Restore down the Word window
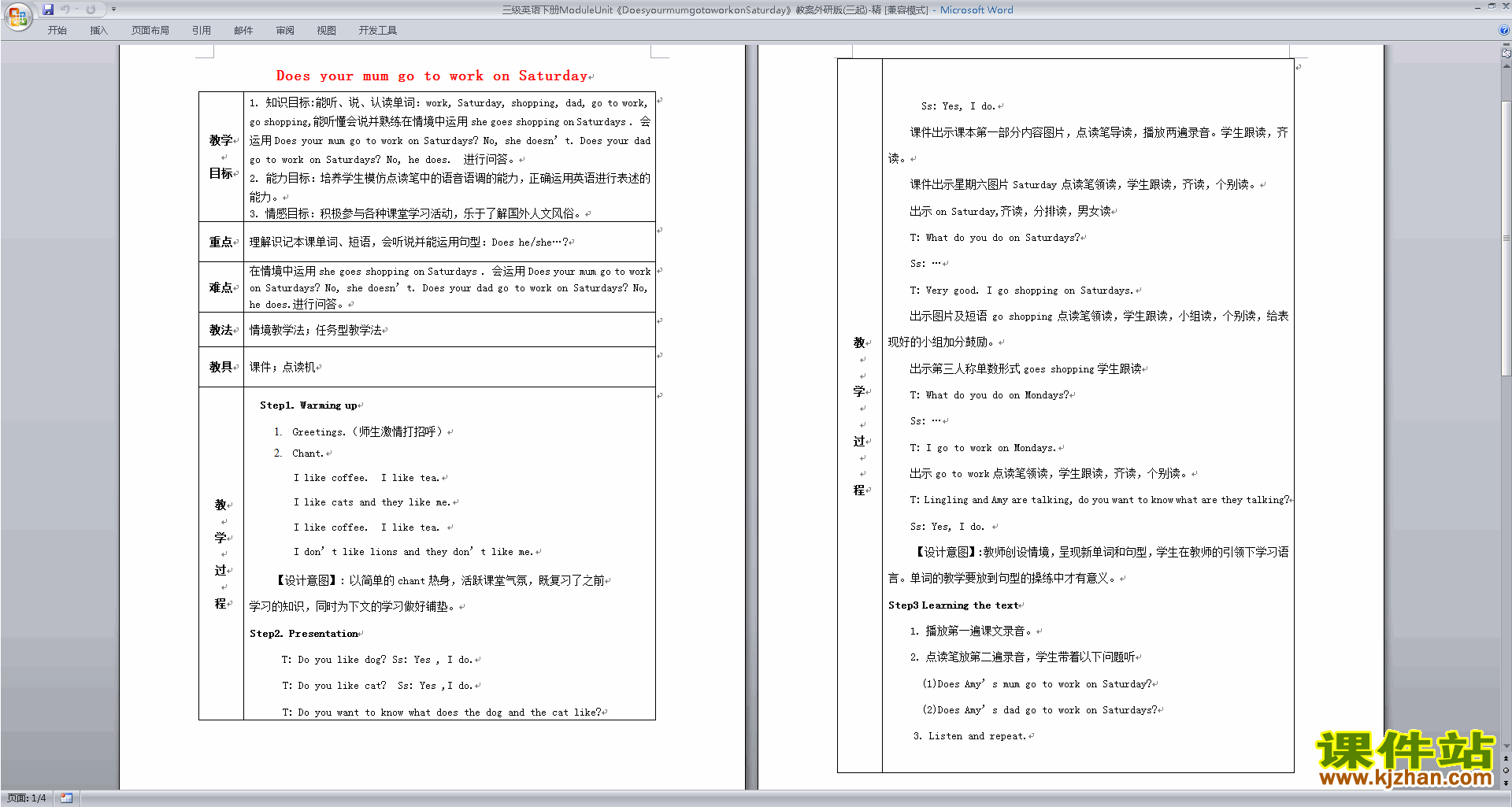 click(x=1492, y=6)
